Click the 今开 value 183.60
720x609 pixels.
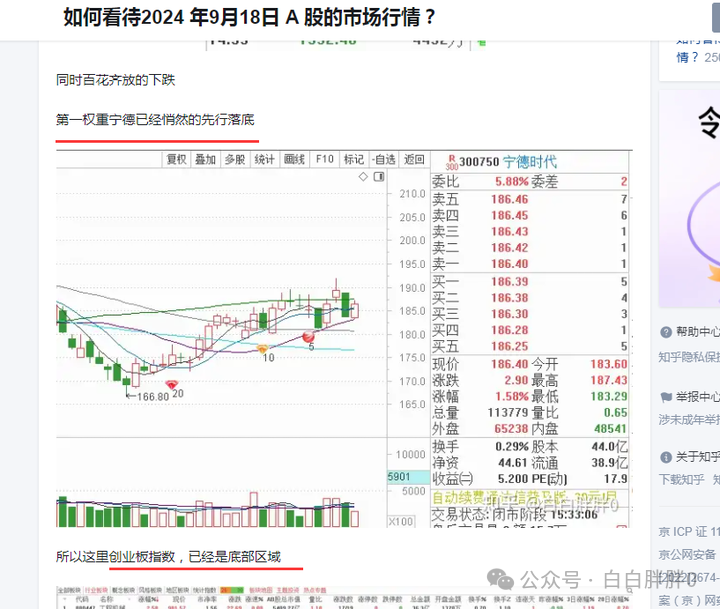[x=608, y=364]
